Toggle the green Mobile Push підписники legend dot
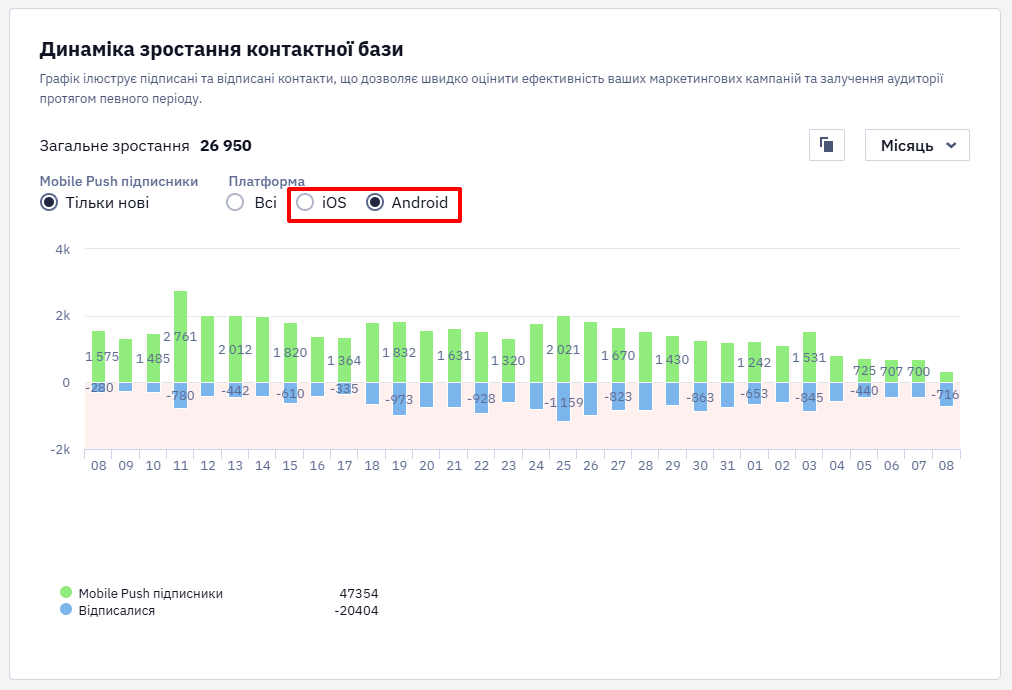This screenshot has height=690, width=1012. pyautogui.click(x=66, y=593)
